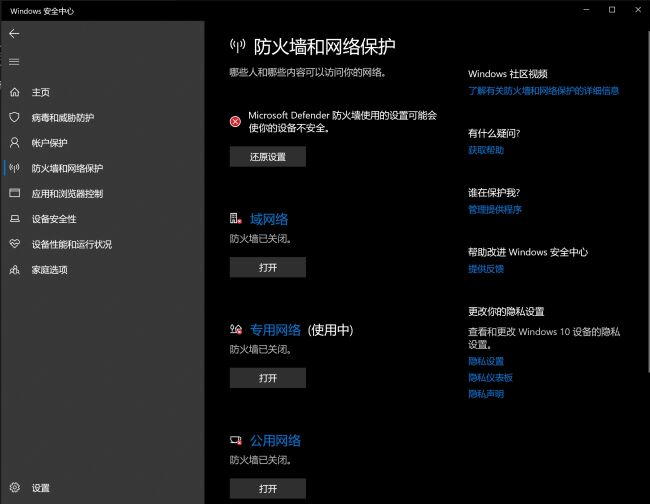This screenshot has height=504, width=650.
Task: Click the 防火墙和网络保护 page heading
Action: point(325,46)
